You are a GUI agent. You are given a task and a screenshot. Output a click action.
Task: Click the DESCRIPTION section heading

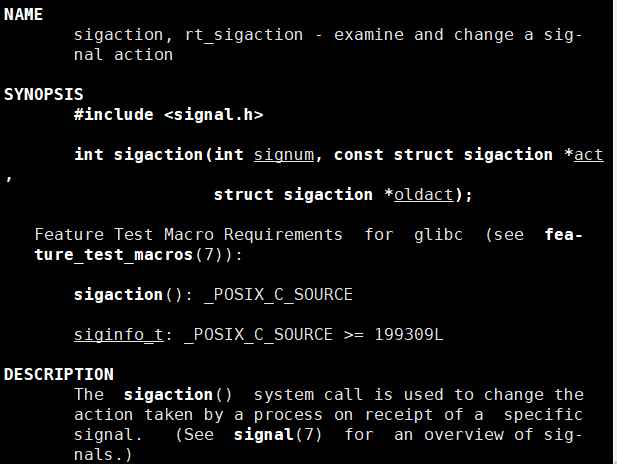pyautogui.click(x=59, y=374)
